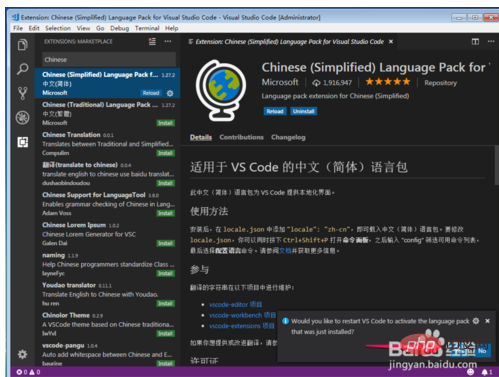Open the View menu
Viewport: 499px width, 377px height.
pyautogui.click(x=83, y=28)
